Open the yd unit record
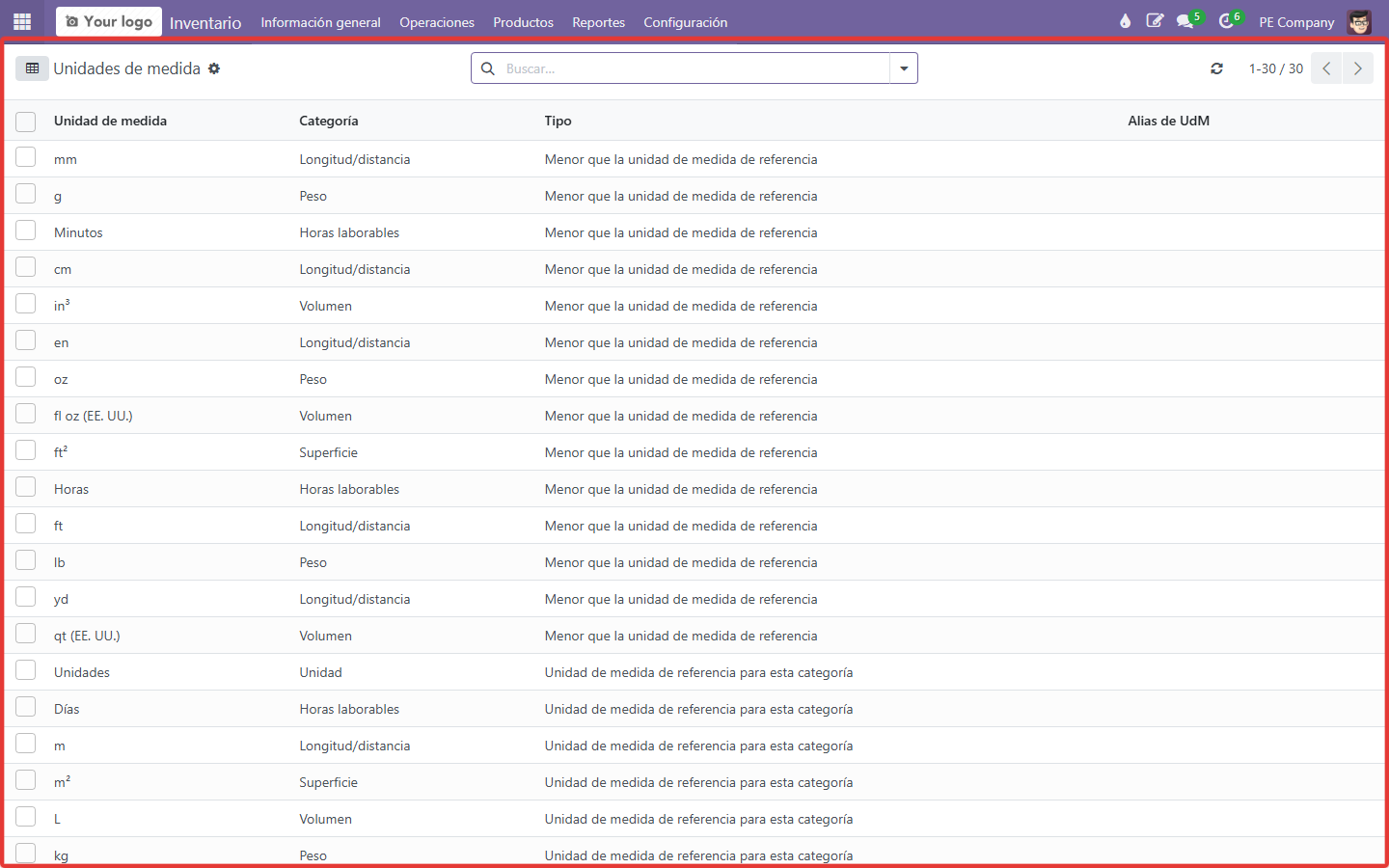 point(61,599)
